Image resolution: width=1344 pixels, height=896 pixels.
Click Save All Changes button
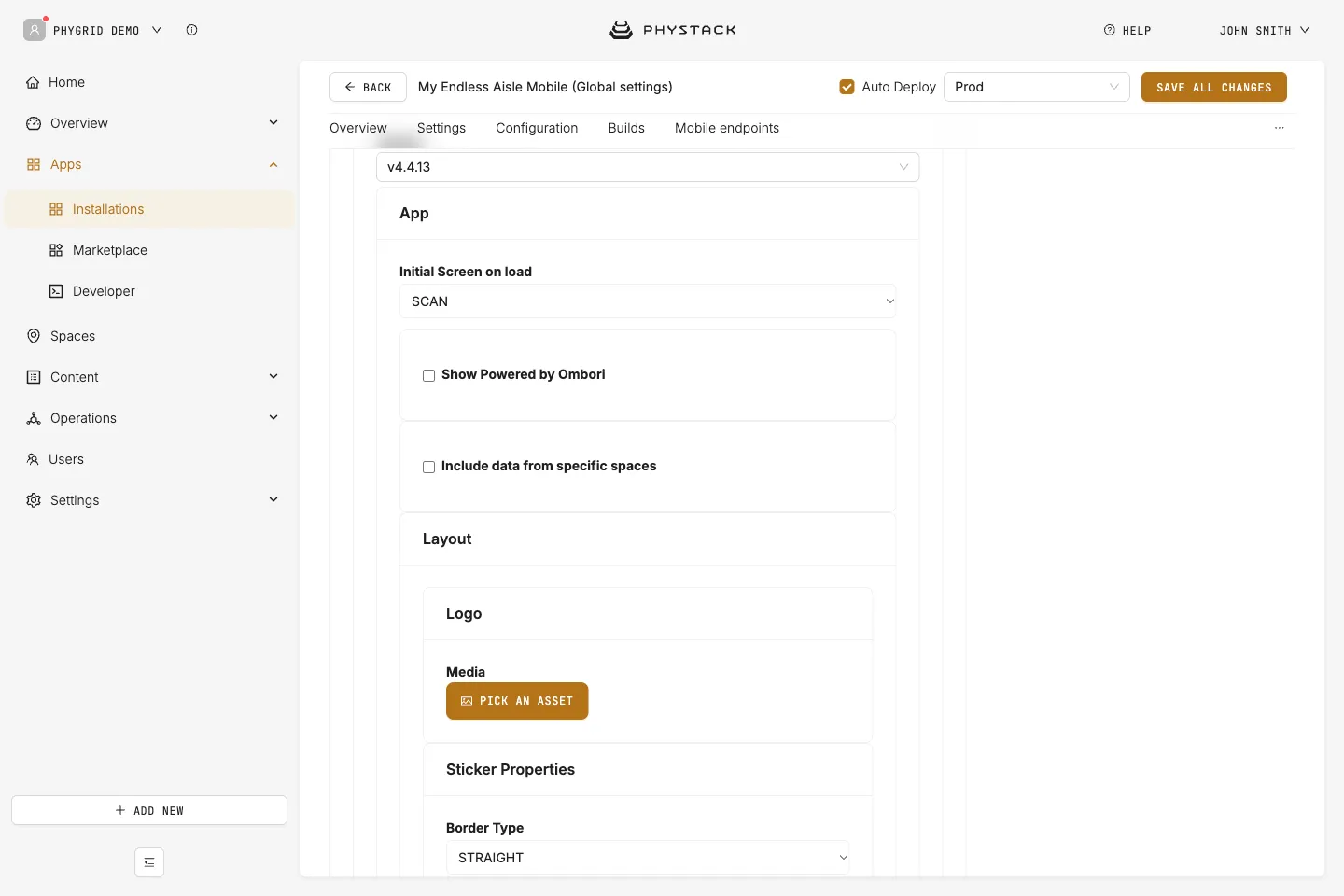coord(1214,87)
